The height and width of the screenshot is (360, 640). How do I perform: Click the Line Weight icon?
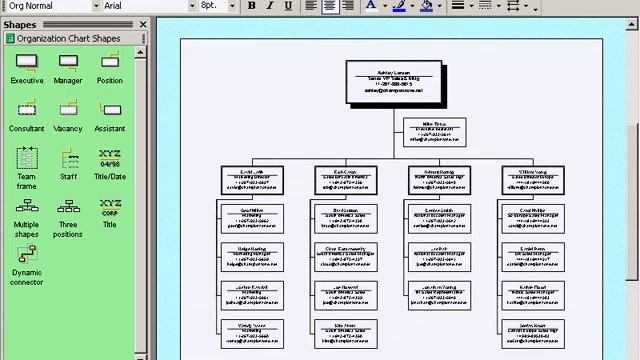point(458,6)
